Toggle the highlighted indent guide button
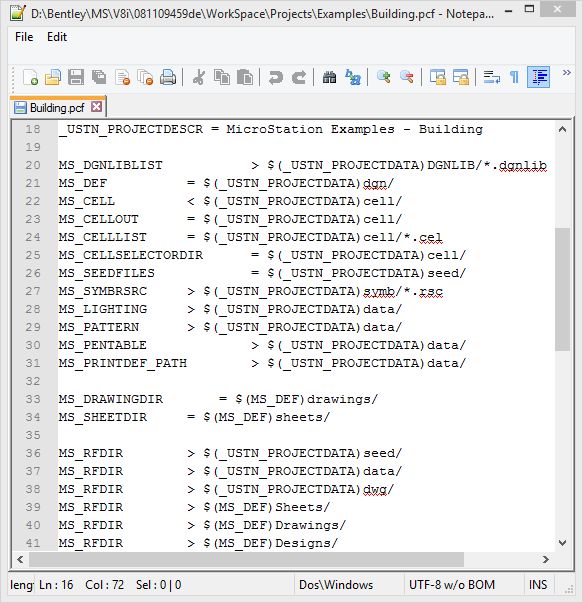The height and width of the screenshot is (603, 583). click(x=538, y=77)
